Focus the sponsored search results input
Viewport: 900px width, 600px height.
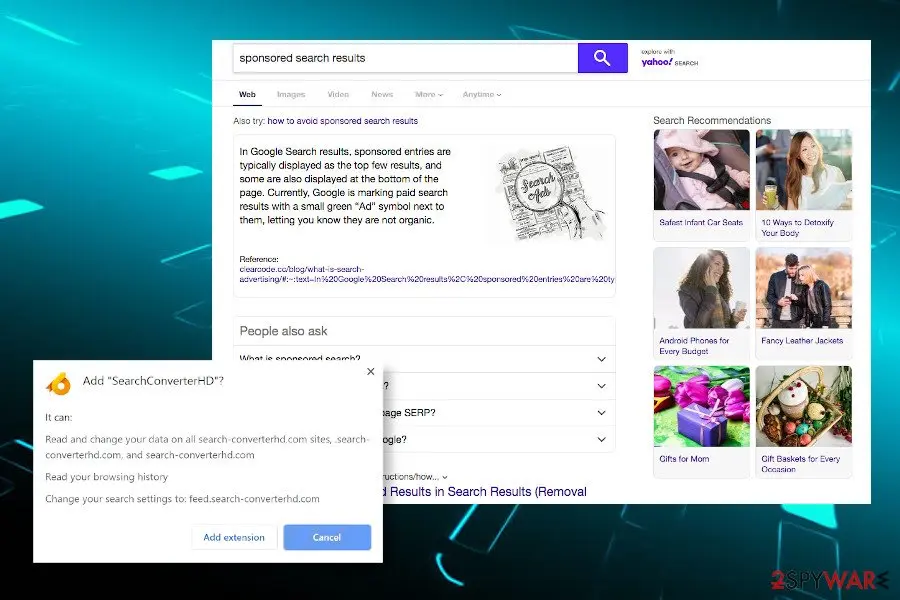[x=405, y=58]
